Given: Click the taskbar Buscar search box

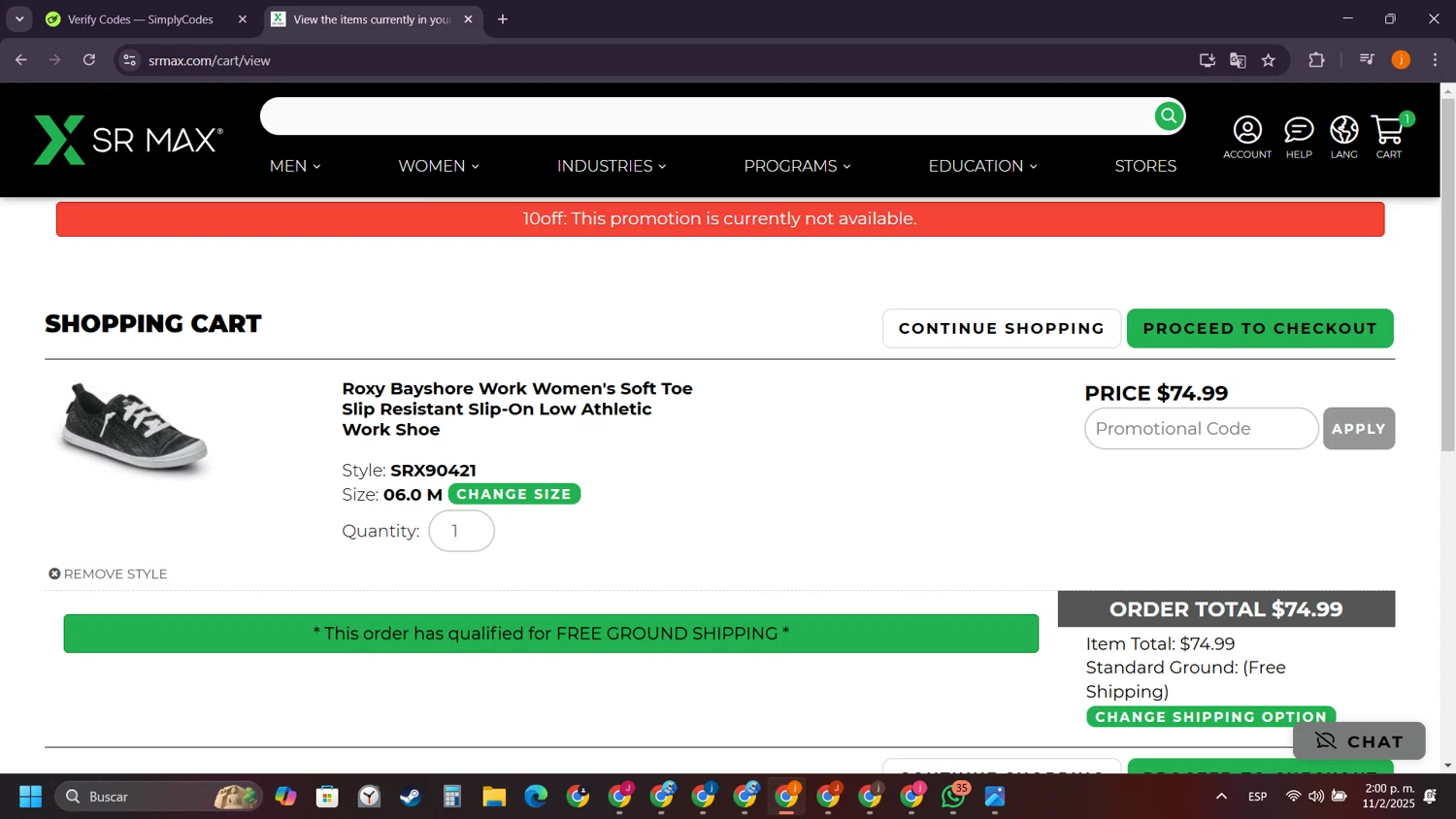Looking at the screenshot, I should pyautogui.click(x=158, y=797).
